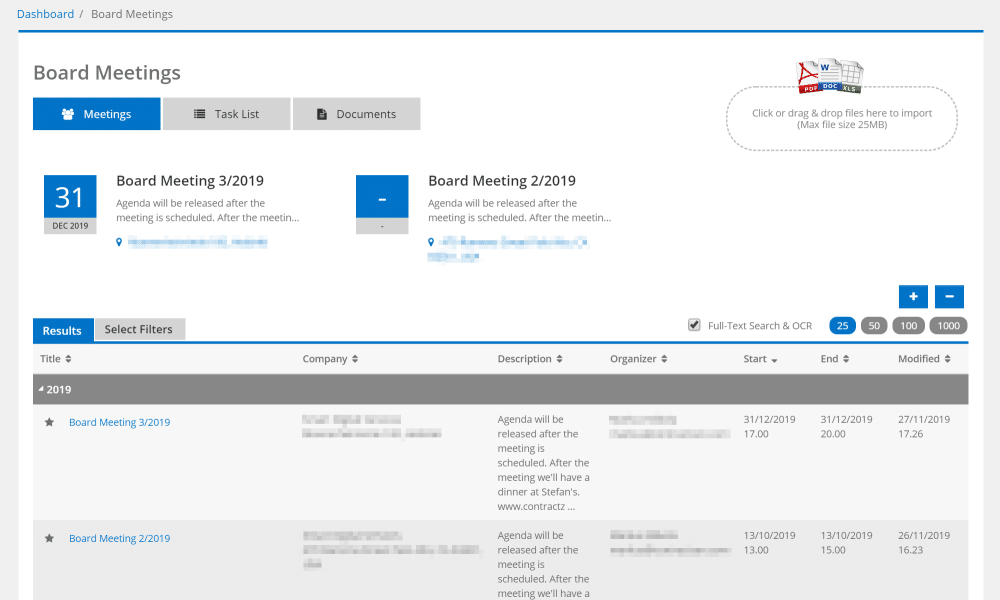Open the Dashboard breadcrumb link
Image resolution: width=1000 pixels, height=600 pixels.
(45, 14)
